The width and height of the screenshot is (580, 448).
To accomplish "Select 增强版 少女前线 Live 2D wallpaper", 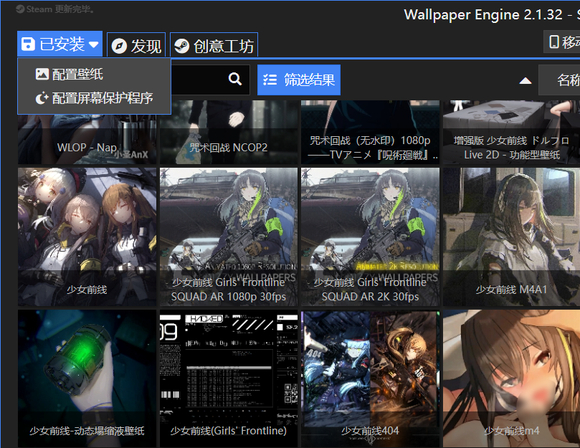I will tap(512, 132).
